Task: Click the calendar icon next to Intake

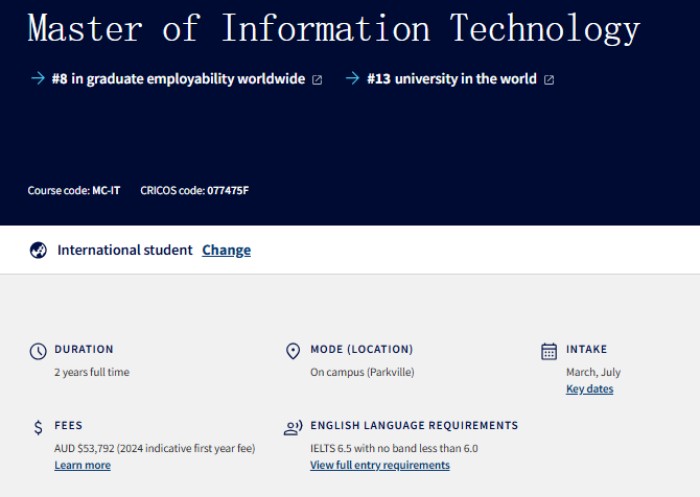Action: point(549,351)
